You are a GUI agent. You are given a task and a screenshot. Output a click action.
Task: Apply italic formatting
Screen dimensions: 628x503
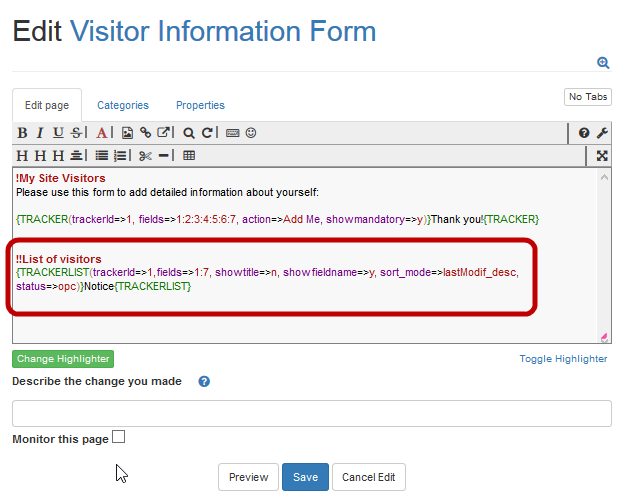[40, 132]
